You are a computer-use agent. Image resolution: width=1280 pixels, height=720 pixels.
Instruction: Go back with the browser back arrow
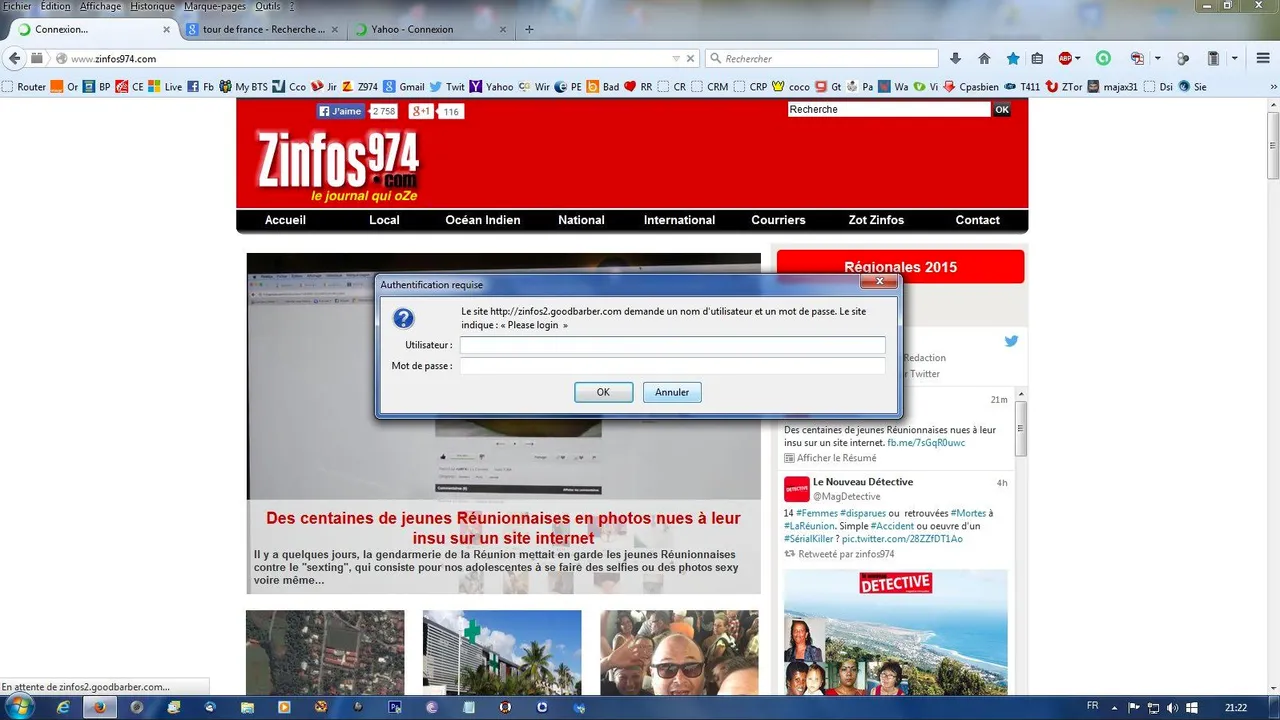click(x=15, y=58)
